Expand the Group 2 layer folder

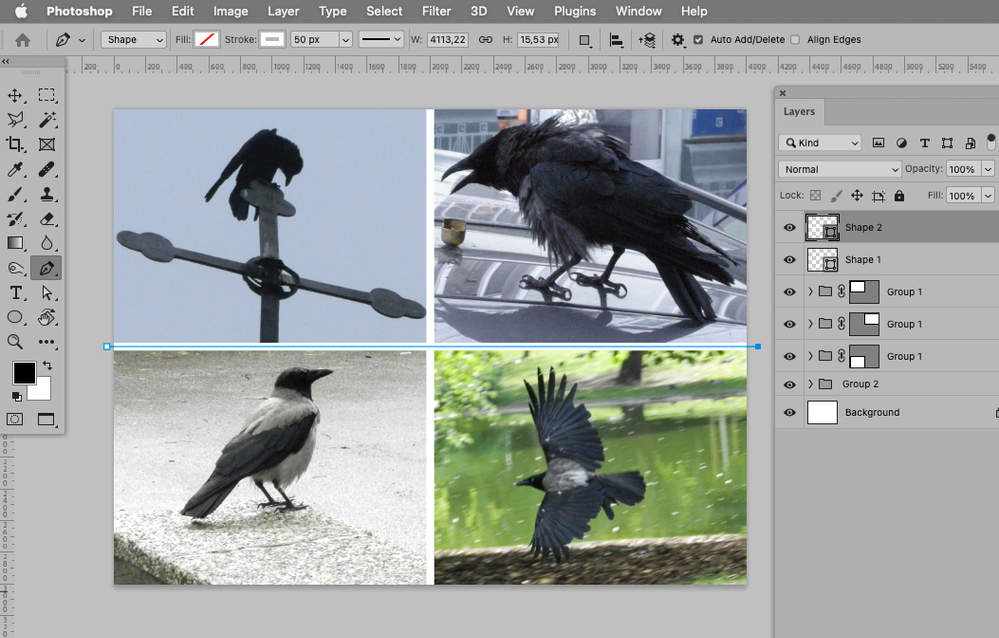[810, 384]
